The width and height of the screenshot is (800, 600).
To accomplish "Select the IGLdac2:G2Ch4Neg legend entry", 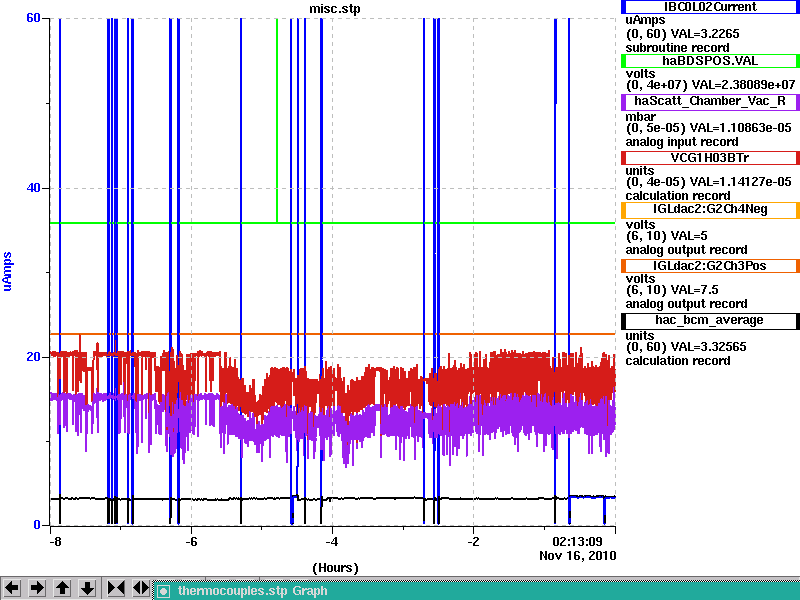I will [710, 209].
